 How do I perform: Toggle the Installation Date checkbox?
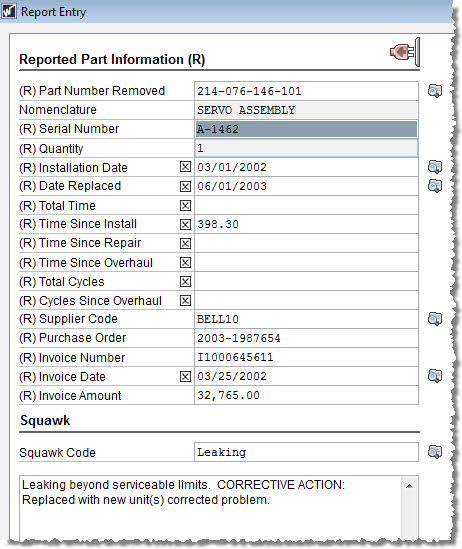coord(185,167)
